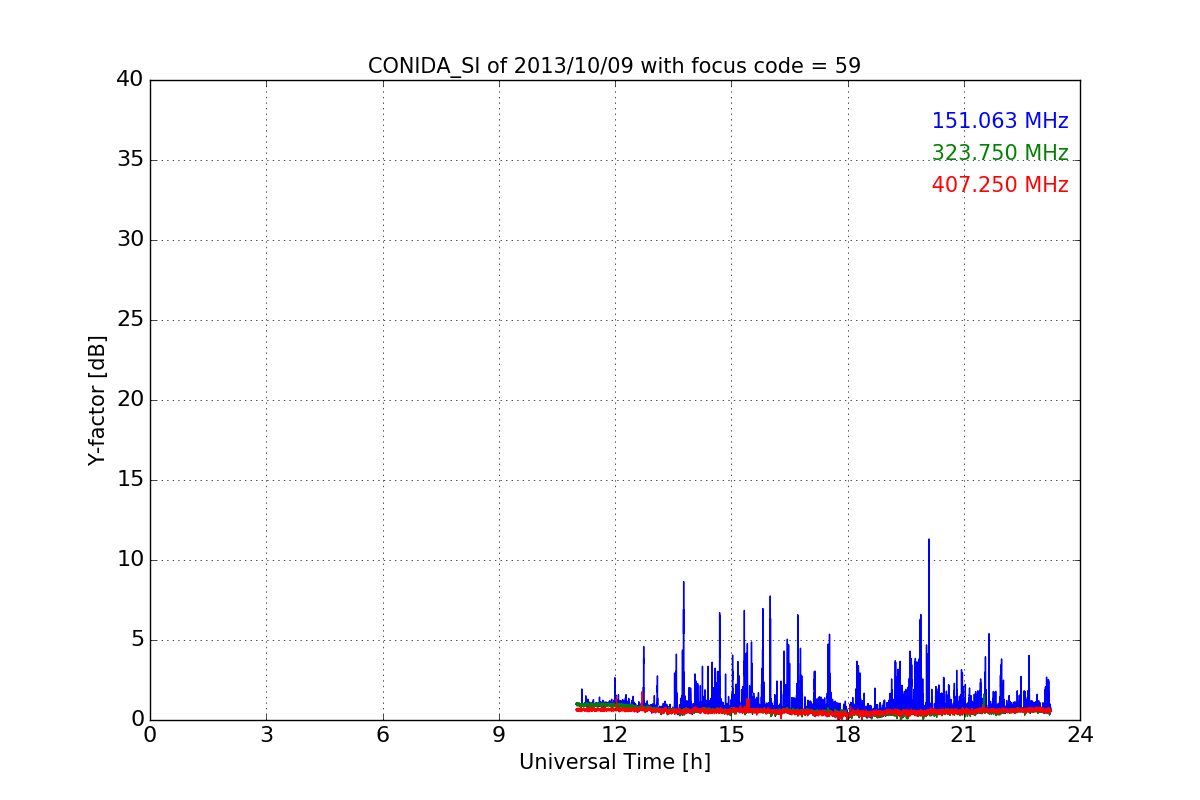Click the x-axis tick label 24
This screenshot has height=800, width=1200.
(1080, 735)
